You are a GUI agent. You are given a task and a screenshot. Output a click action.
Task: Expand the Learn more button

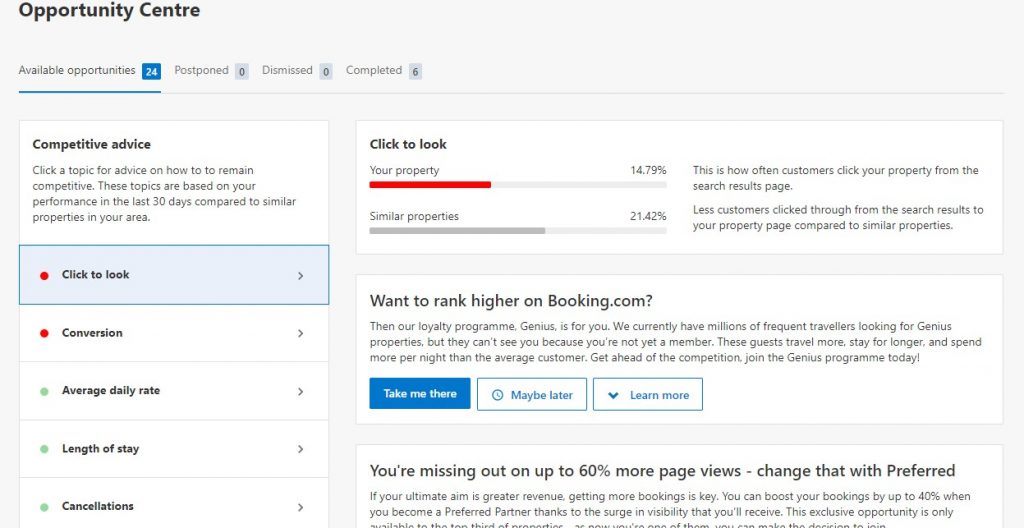pos(648,394)
